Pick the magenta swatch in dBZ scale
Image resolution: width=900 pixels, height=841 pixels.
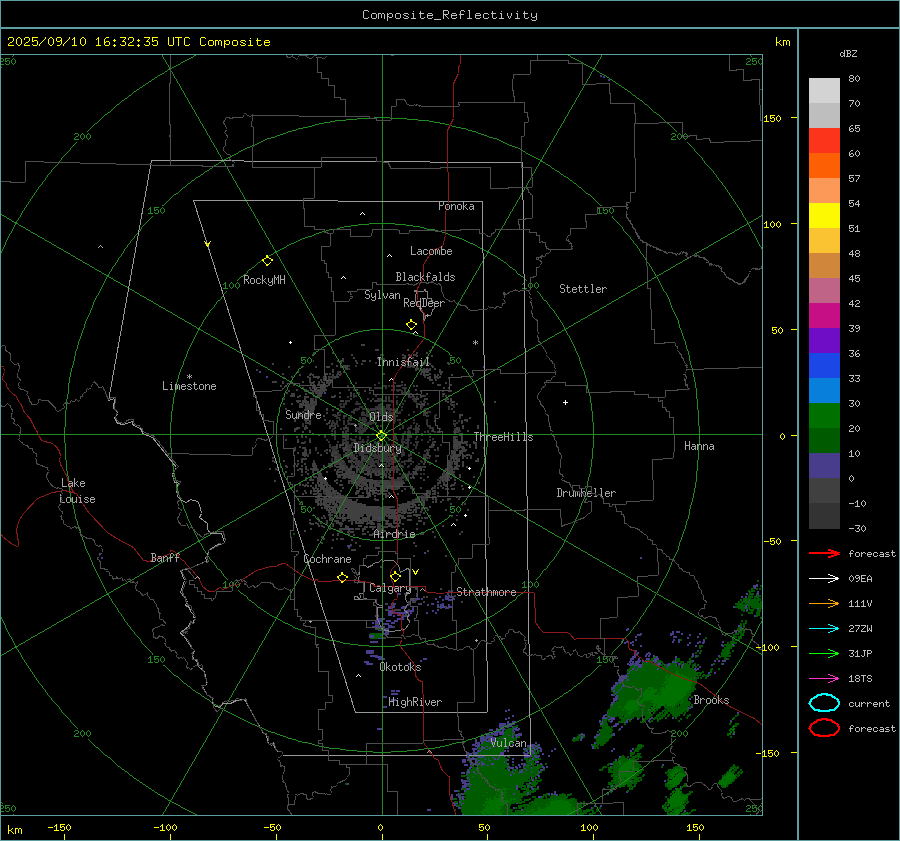pyautogui.click(x=824, y=316)
